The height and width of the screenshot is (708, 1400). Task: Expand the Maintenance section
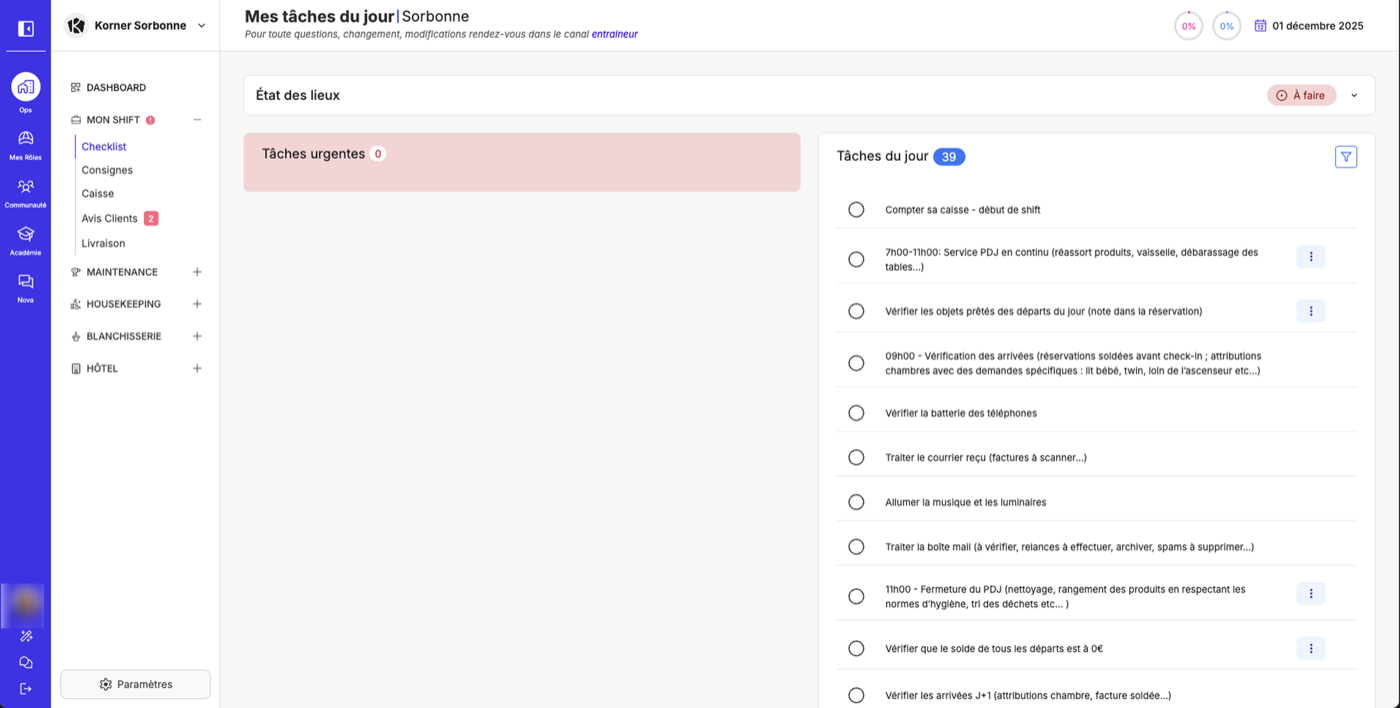pos(197,272)
